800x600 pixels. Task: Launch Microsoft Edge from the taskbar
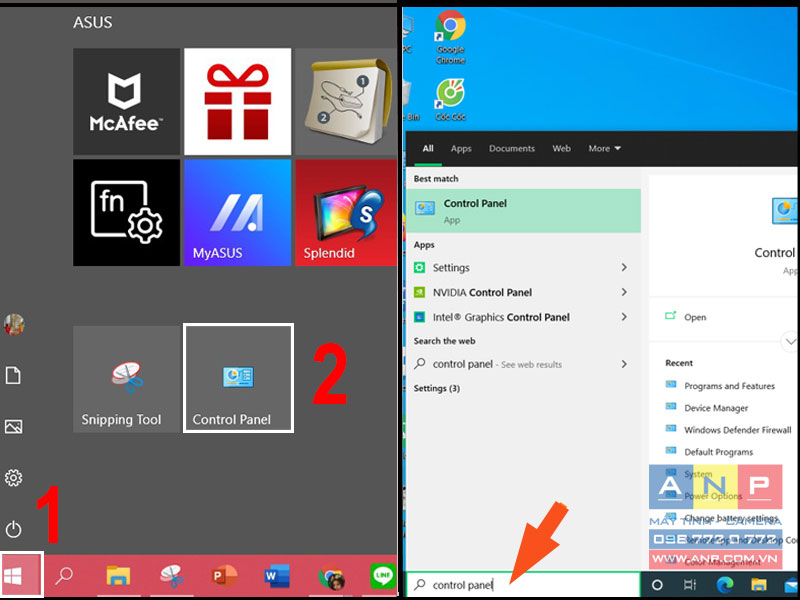(x=724, y=585)
